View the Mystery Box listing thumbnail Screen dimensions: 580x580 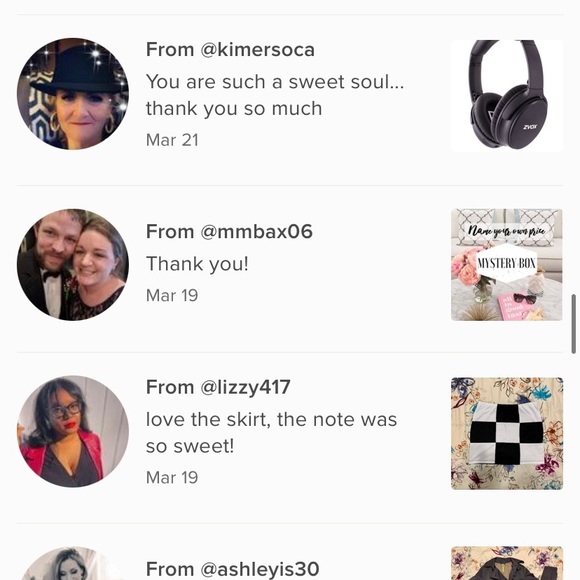(507, 265)
